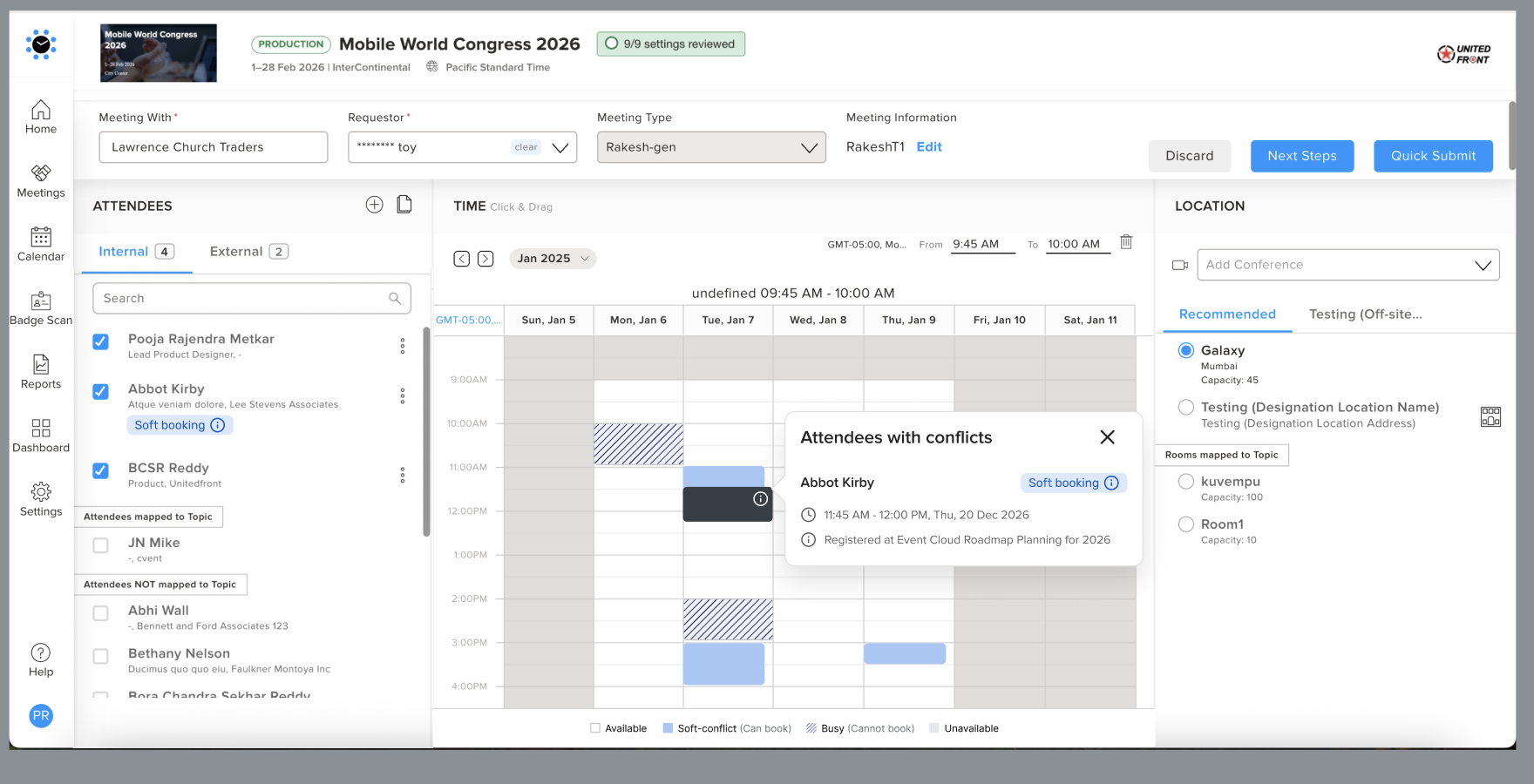This screenshot has height=784, width=1534.
Task: Check the JN Mike attendee checkbox
Action: pos(101,545)
